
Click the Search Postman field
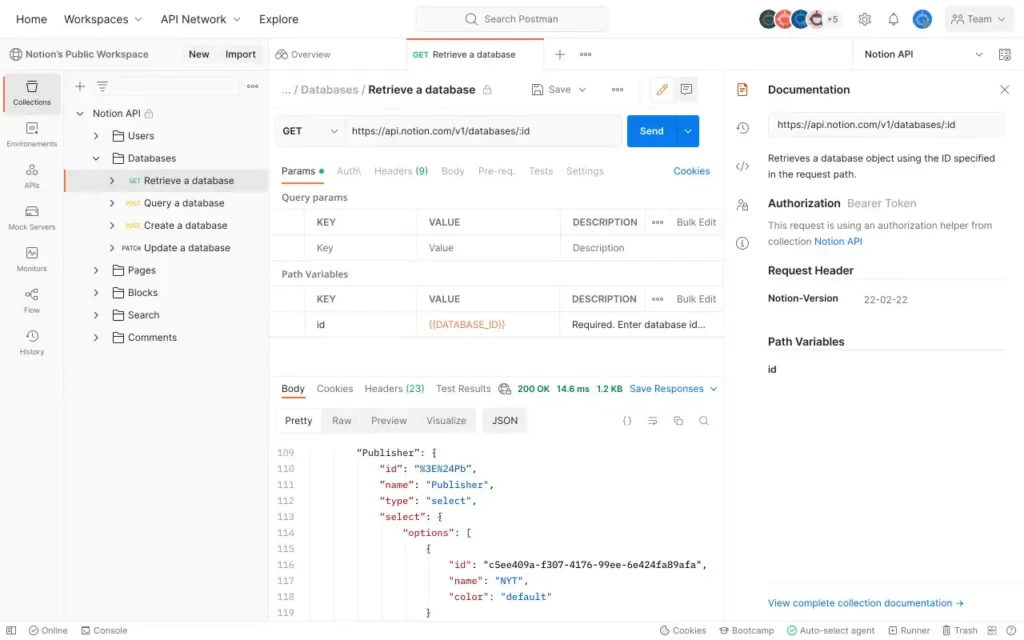511,19
